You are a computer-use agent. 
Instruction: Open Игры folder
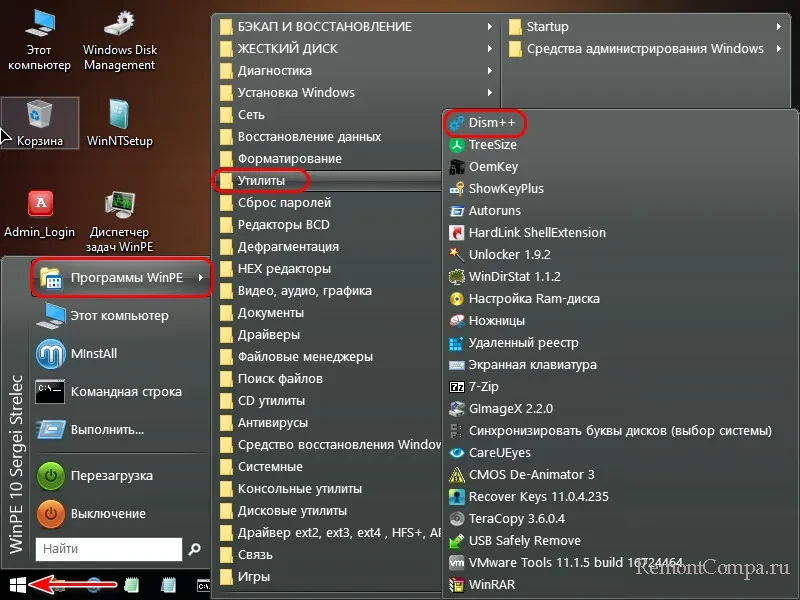[x=328, y=577]
